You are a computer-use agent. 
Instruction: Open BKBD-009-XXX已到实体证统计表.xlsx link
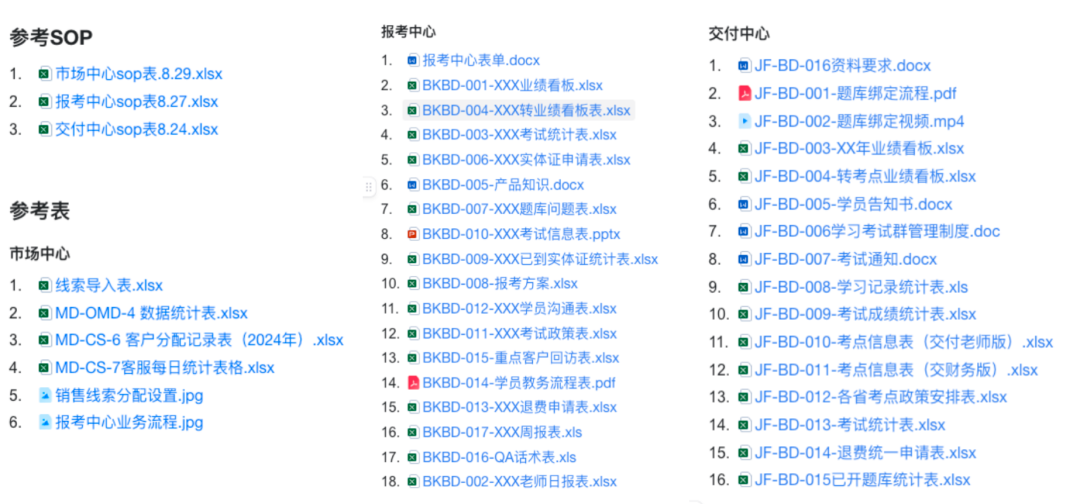point(541,259)
